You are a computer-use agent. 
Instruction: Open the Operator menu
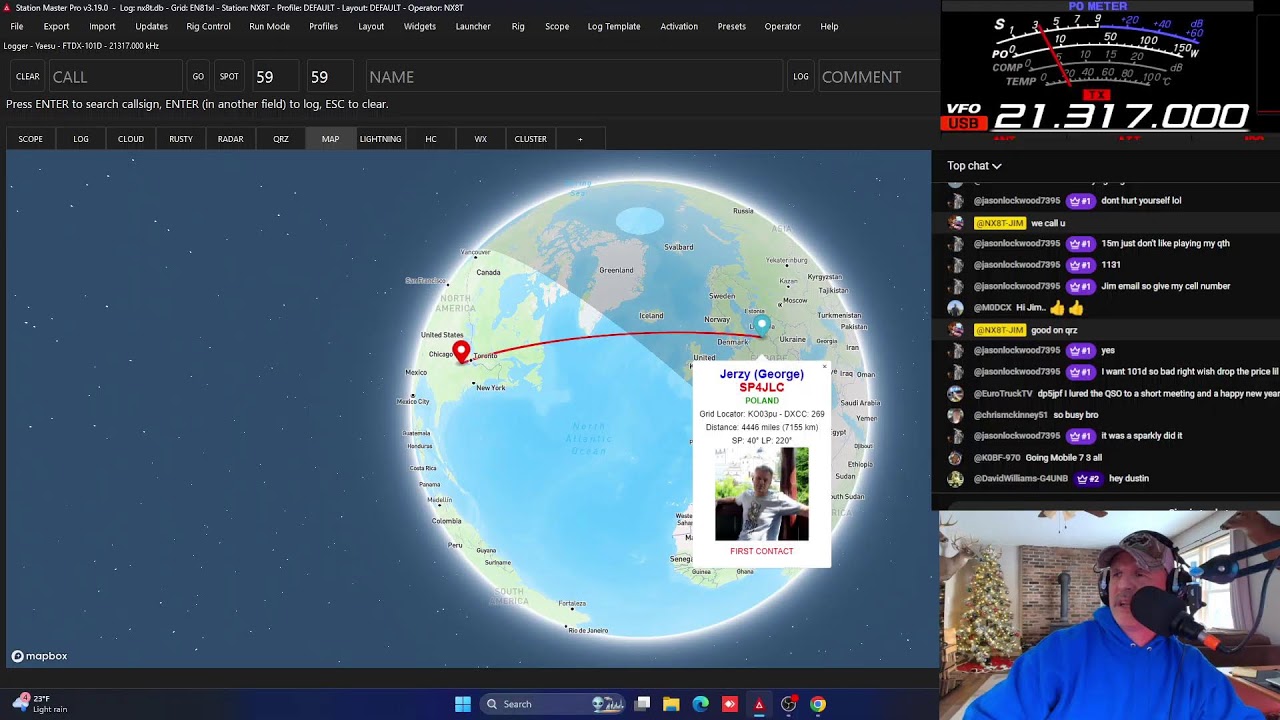pos(783,26)
